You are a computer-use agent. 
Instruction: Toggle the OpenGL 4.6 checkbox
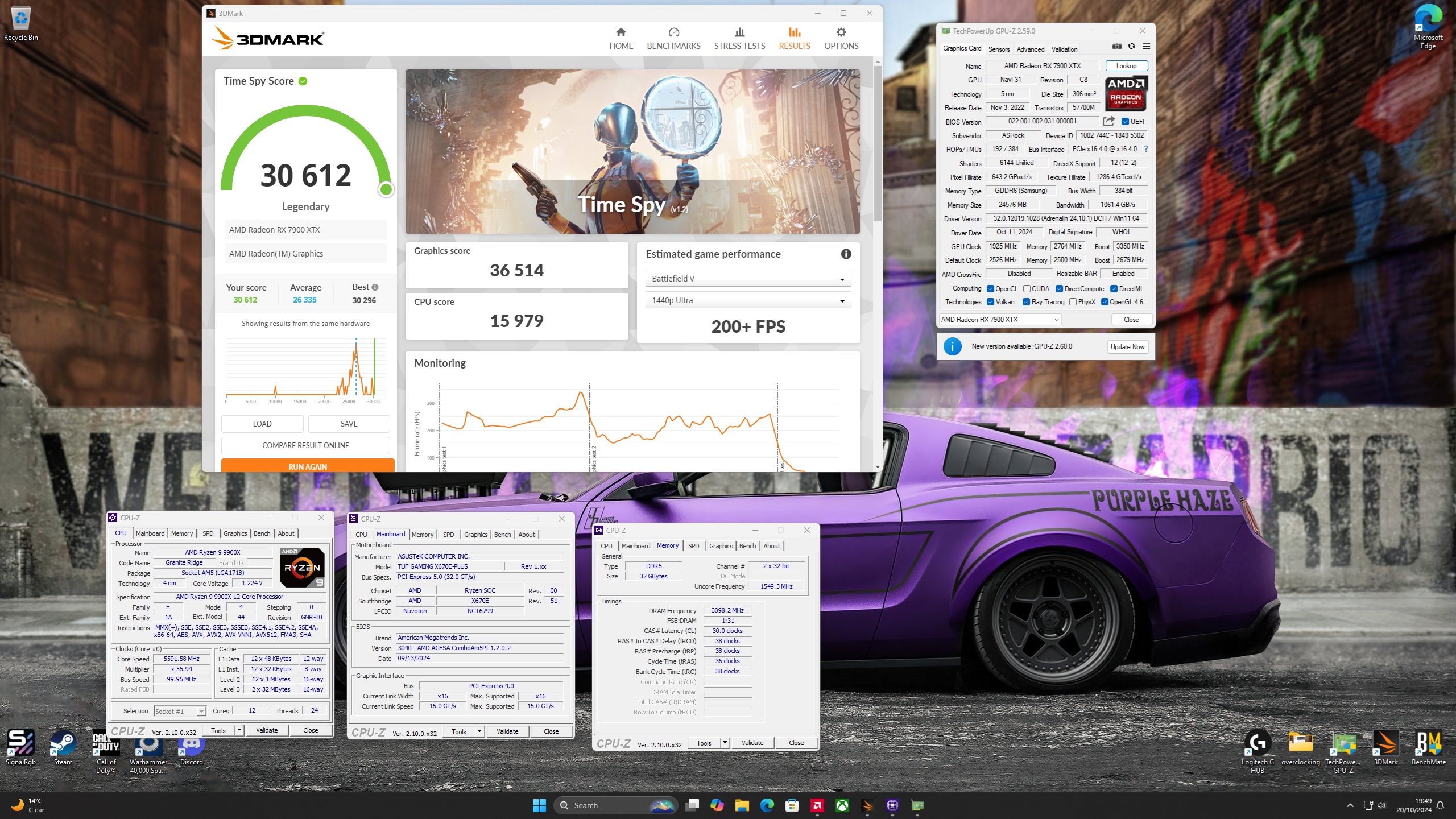[1105, 302]
